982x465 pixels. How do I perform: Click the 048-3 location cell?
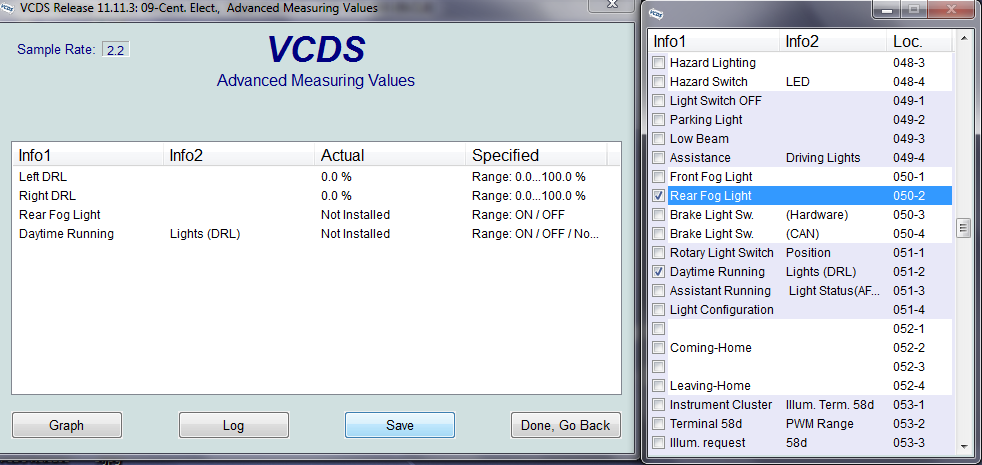point(908,63)
